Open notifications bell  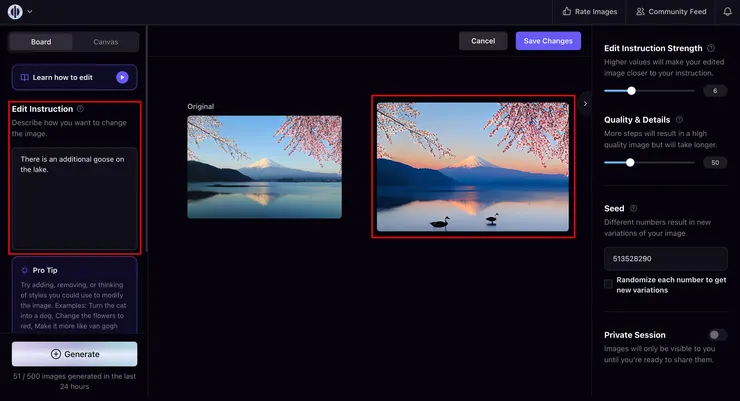tap(727, 11)
